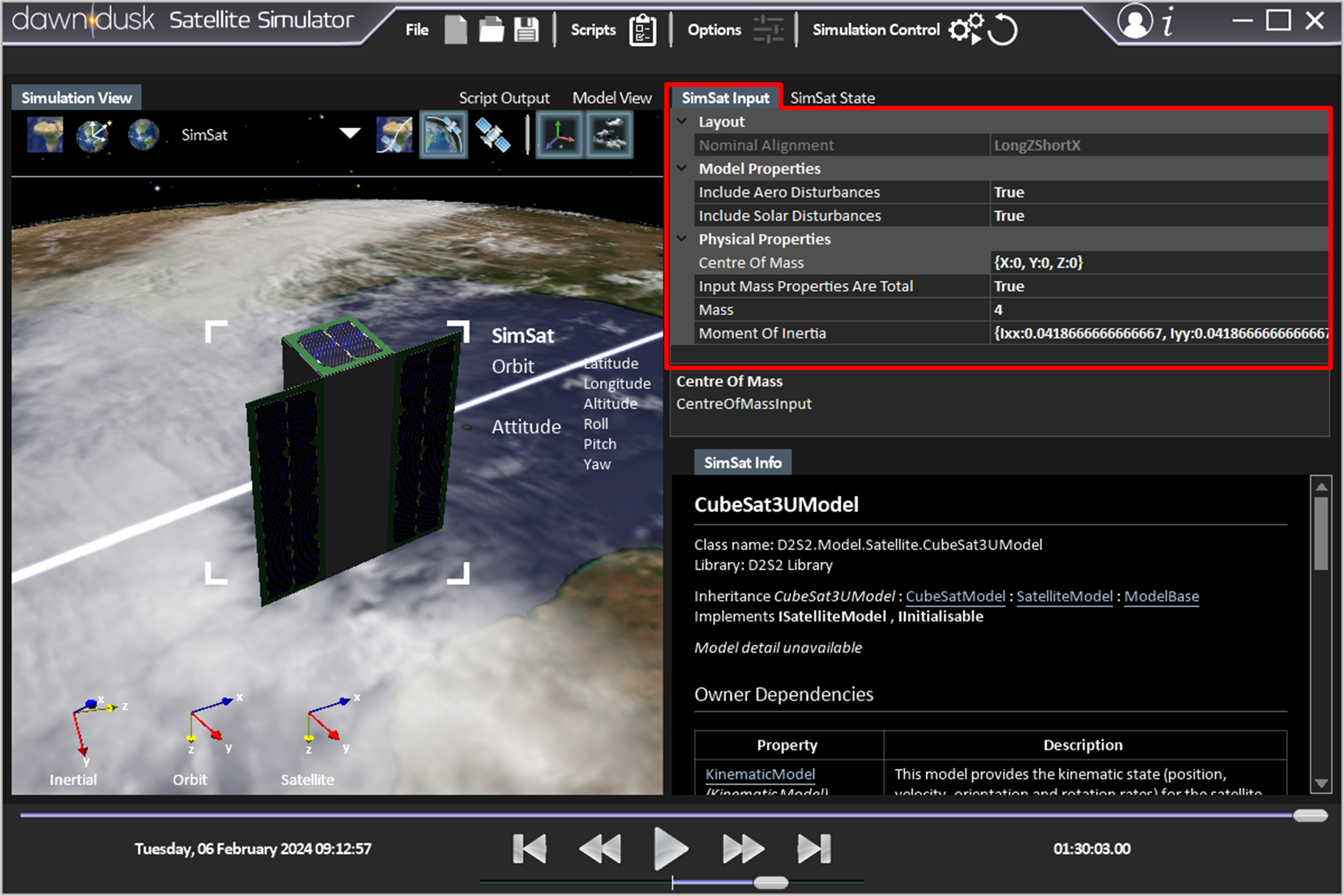Click the elapsed time 01:30:03.00
The image size is (1344, 896).
tap(1092, 849)
